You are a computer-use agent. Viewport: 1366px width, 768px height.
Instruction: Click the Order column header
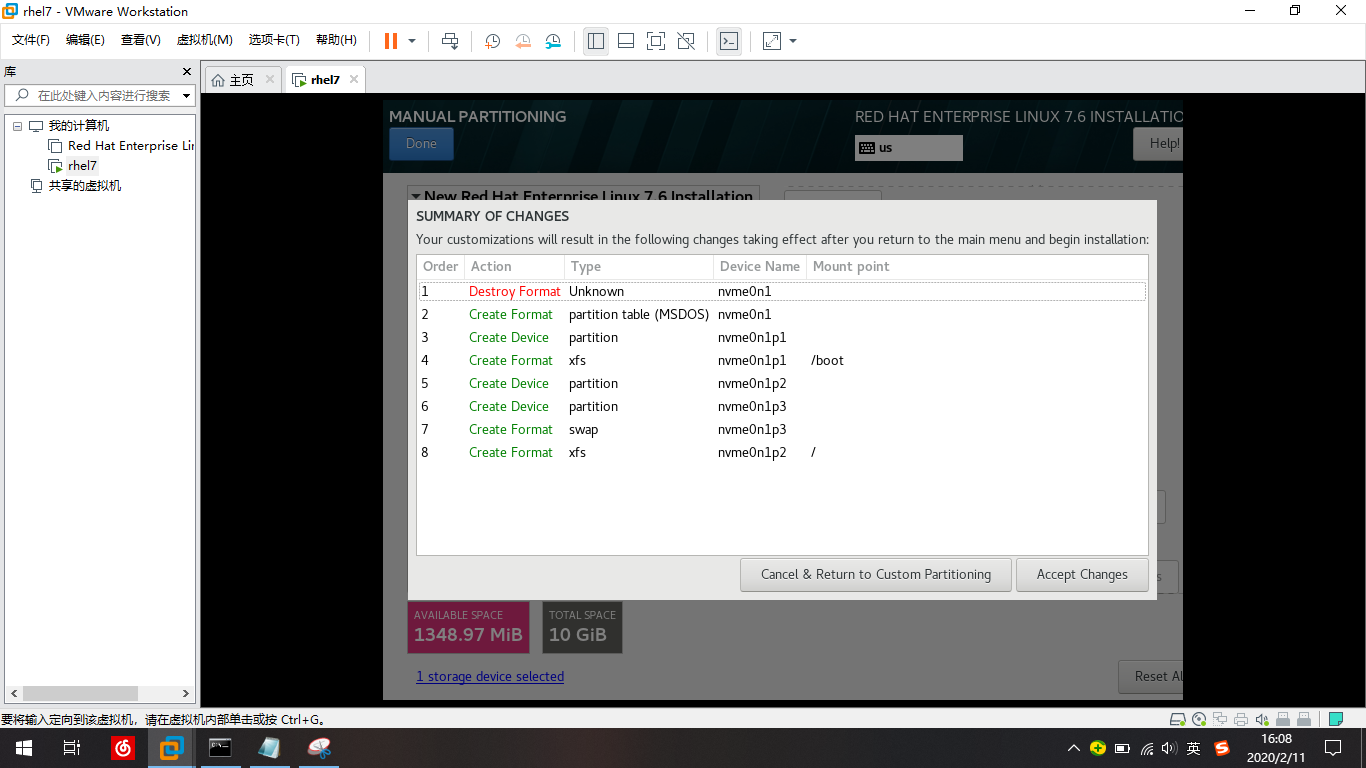point(441,267)
